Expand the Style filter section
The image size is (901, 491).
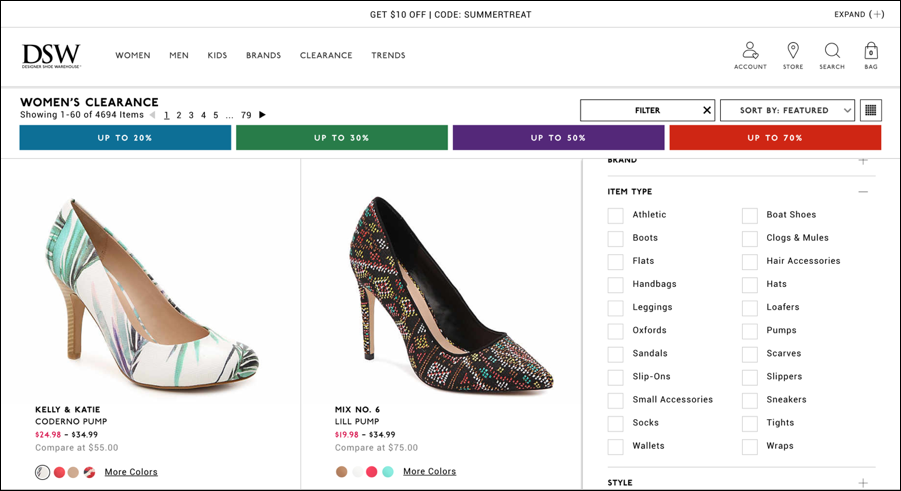click(x=863, y=482)
